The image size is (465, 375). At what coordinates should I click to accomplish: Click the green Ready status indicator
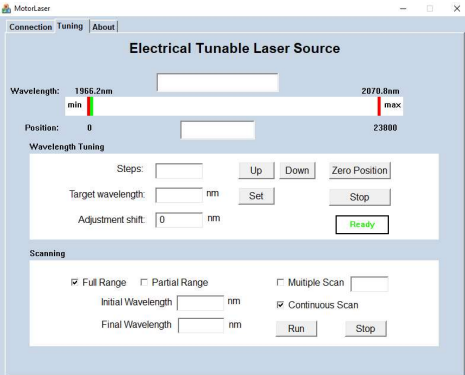(362, 224)
